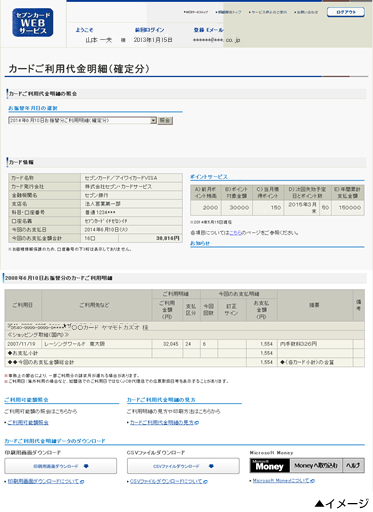The height and width of the screenshot is (512, 373).
Task: Click the 2007/11/19 usage date cell
Action: coord(23,344)
